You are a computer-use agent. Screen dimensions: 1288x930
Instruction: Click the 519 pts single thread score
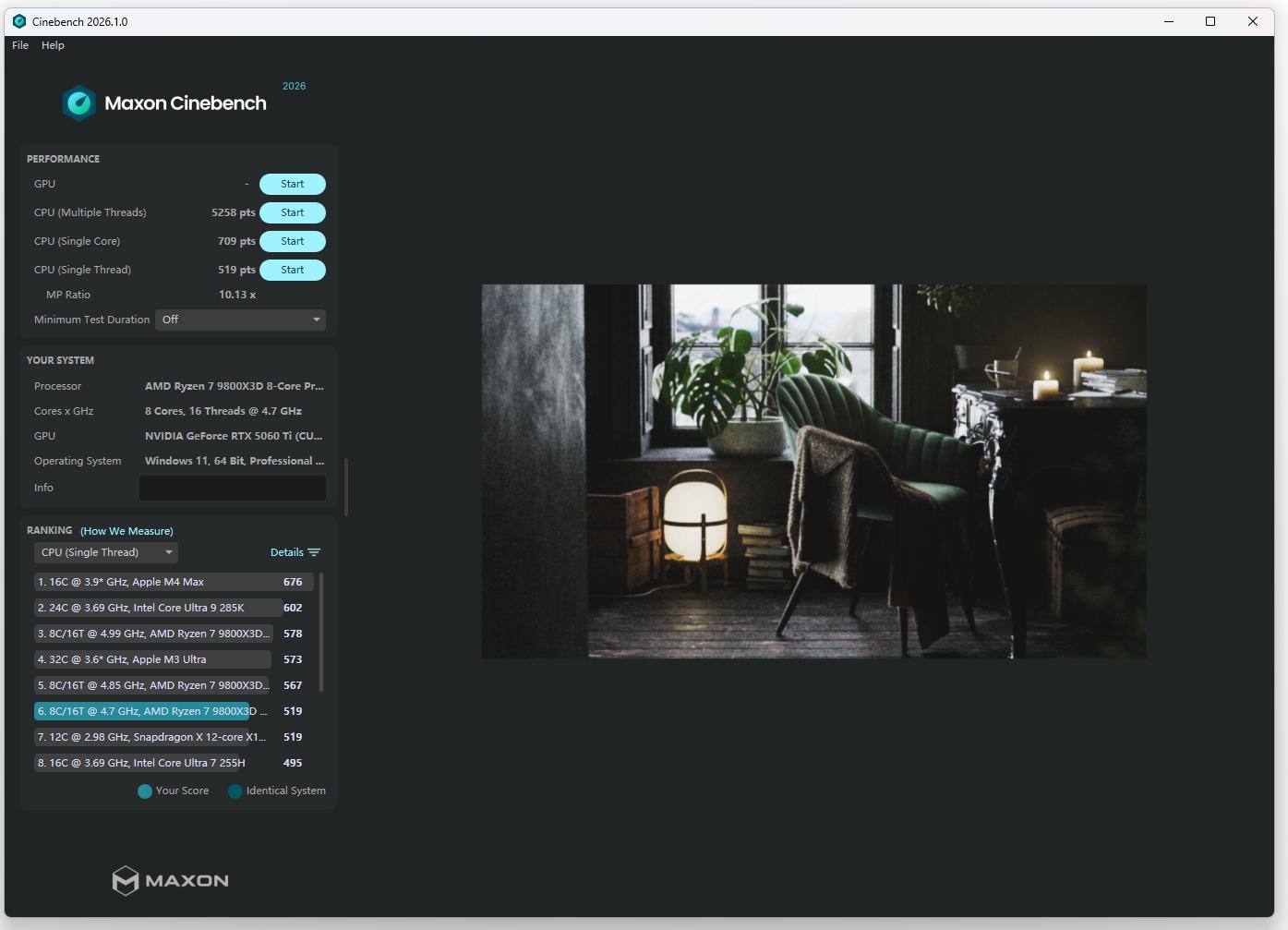click(x=236, y=270)
